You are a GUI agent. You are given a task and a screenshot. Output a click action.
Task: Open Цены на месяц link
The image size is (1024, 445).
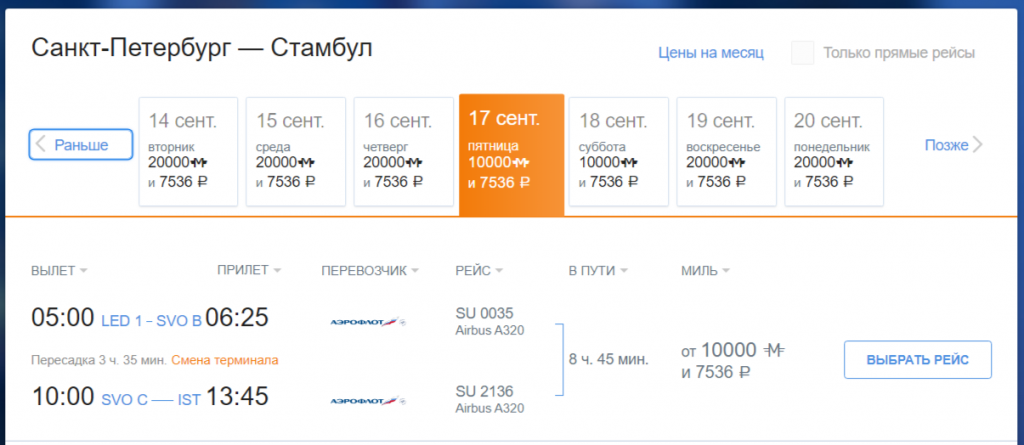[x=711, y=53]
